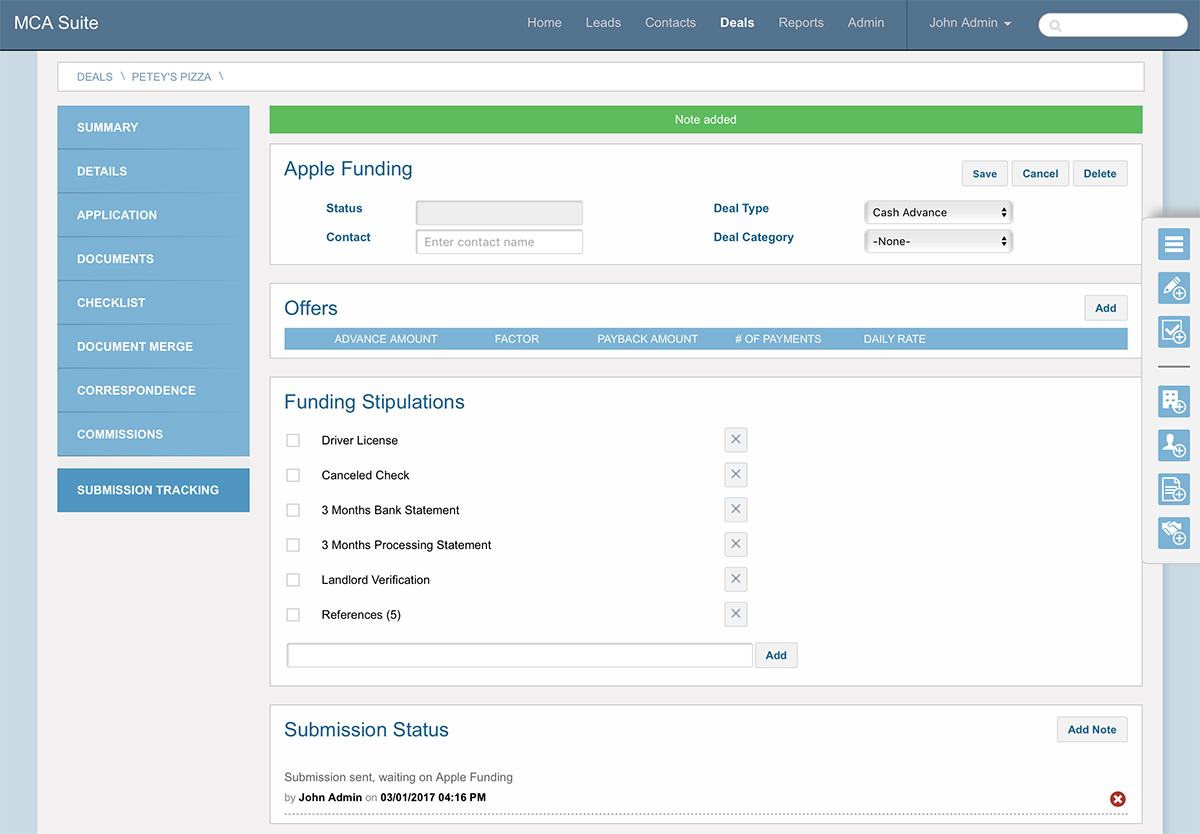Viewport: 1200px width, 834px height.
Task: Remove the Canceled Check stipulation
Action: (x=736, y=475)
